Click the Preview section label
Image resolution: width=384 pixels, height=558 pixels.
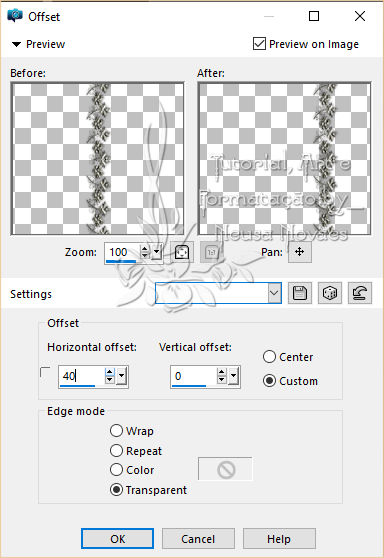coord(46,44)
